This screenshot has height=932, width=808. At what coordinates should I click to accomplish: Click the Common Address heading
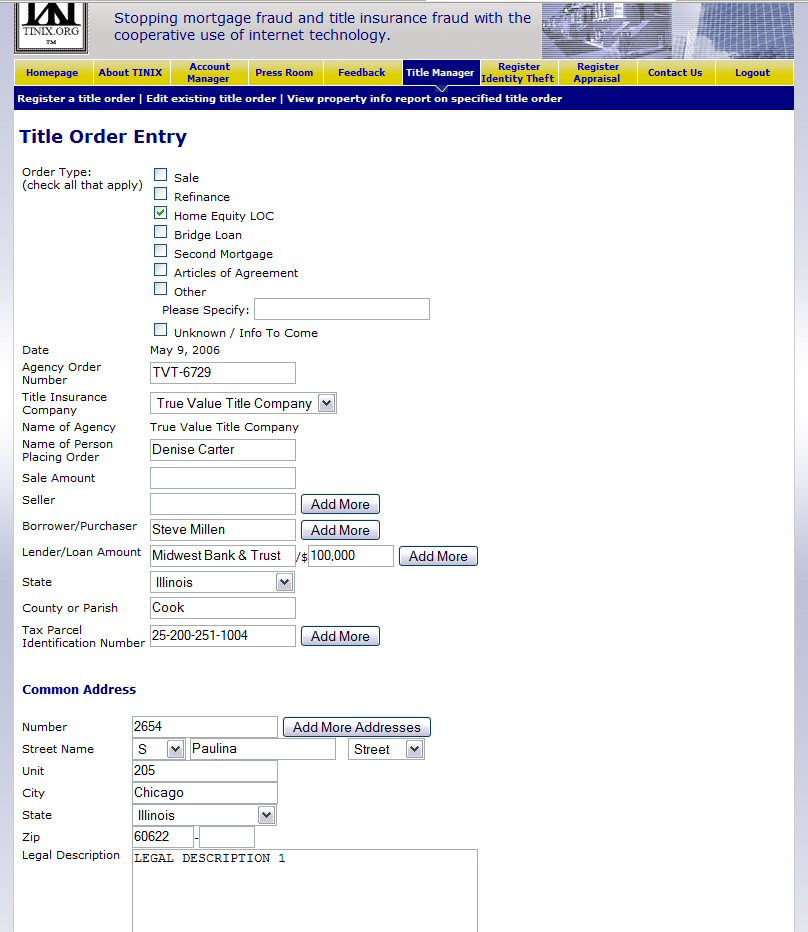(x=79, y=689)
